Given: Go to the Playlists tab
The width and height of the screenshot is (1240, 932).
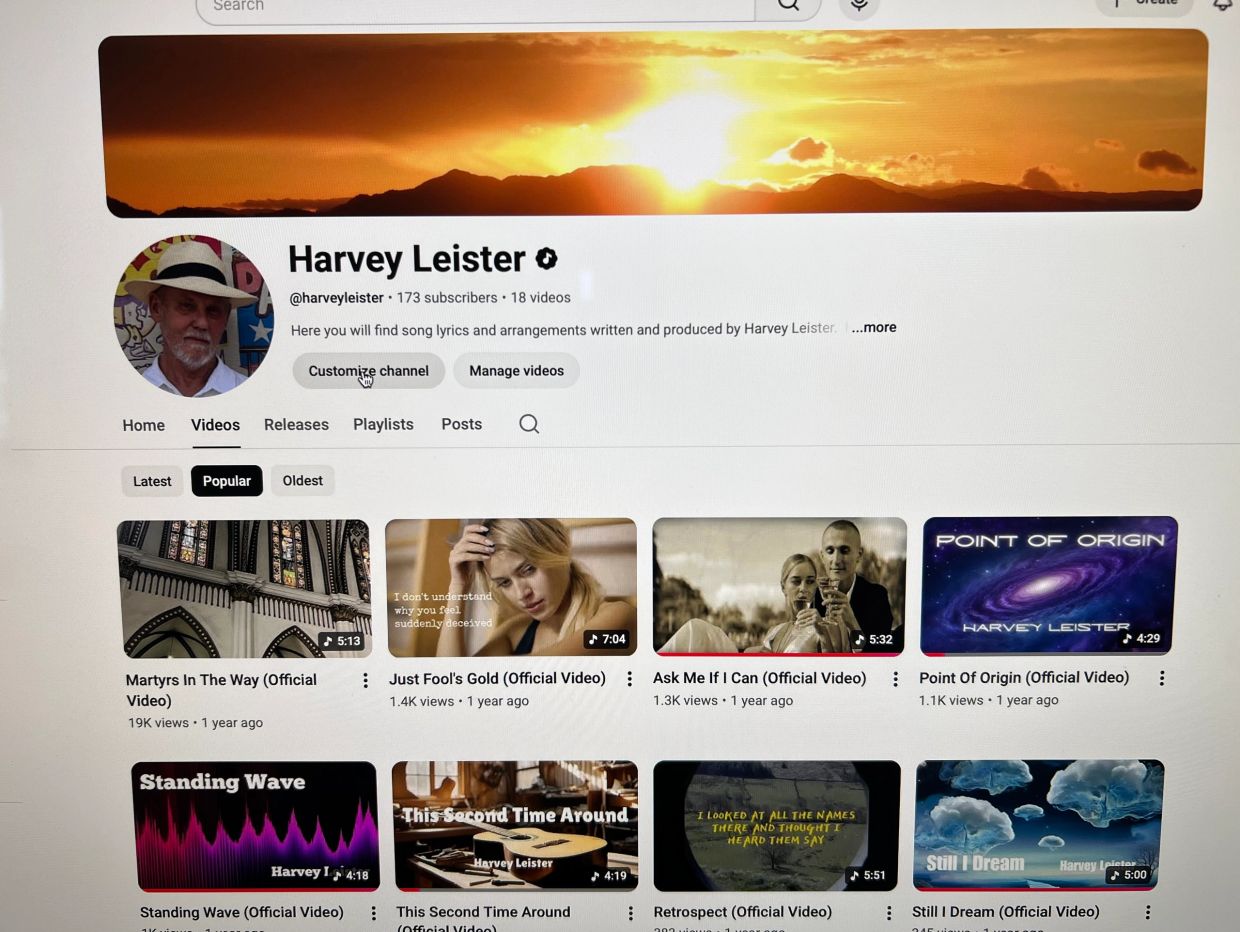Looking at the screenshot, I should (383, 424).
